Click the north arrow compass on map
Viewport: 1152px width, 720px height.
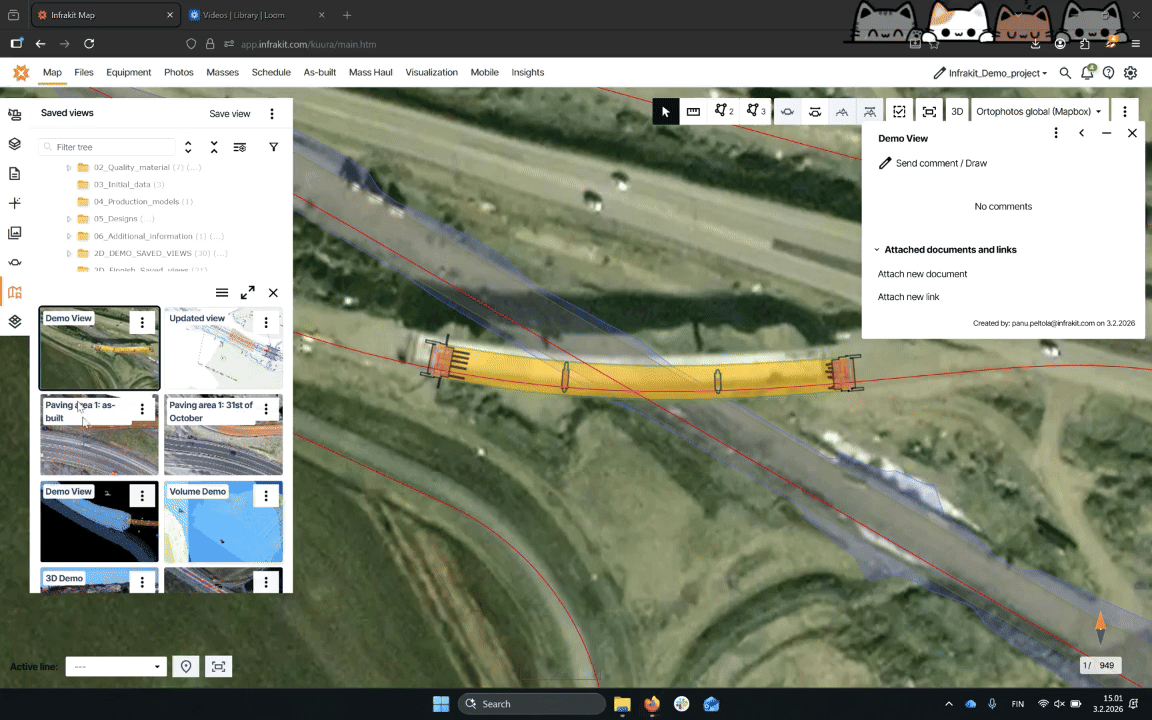pos(1101,628)
